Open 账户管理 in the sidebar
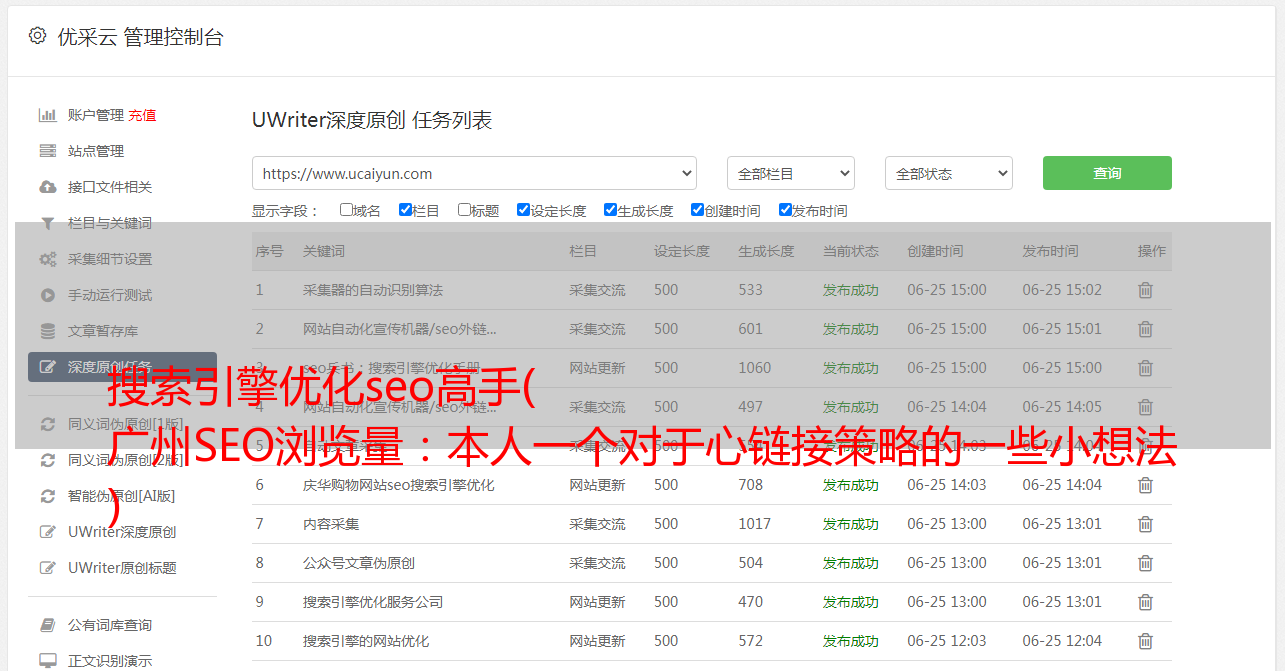Viewport: 1285px width, 671px height. 96,115
